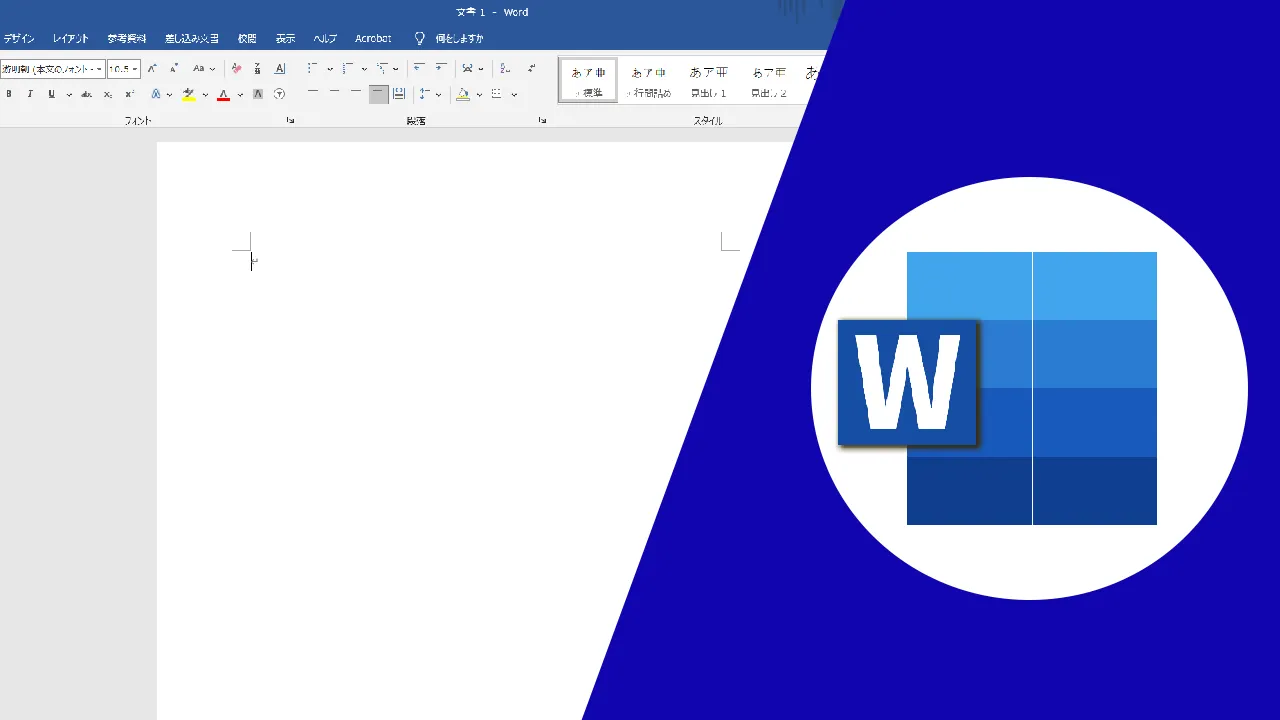Click the sort icon in paragraph group

click(505, 69)
